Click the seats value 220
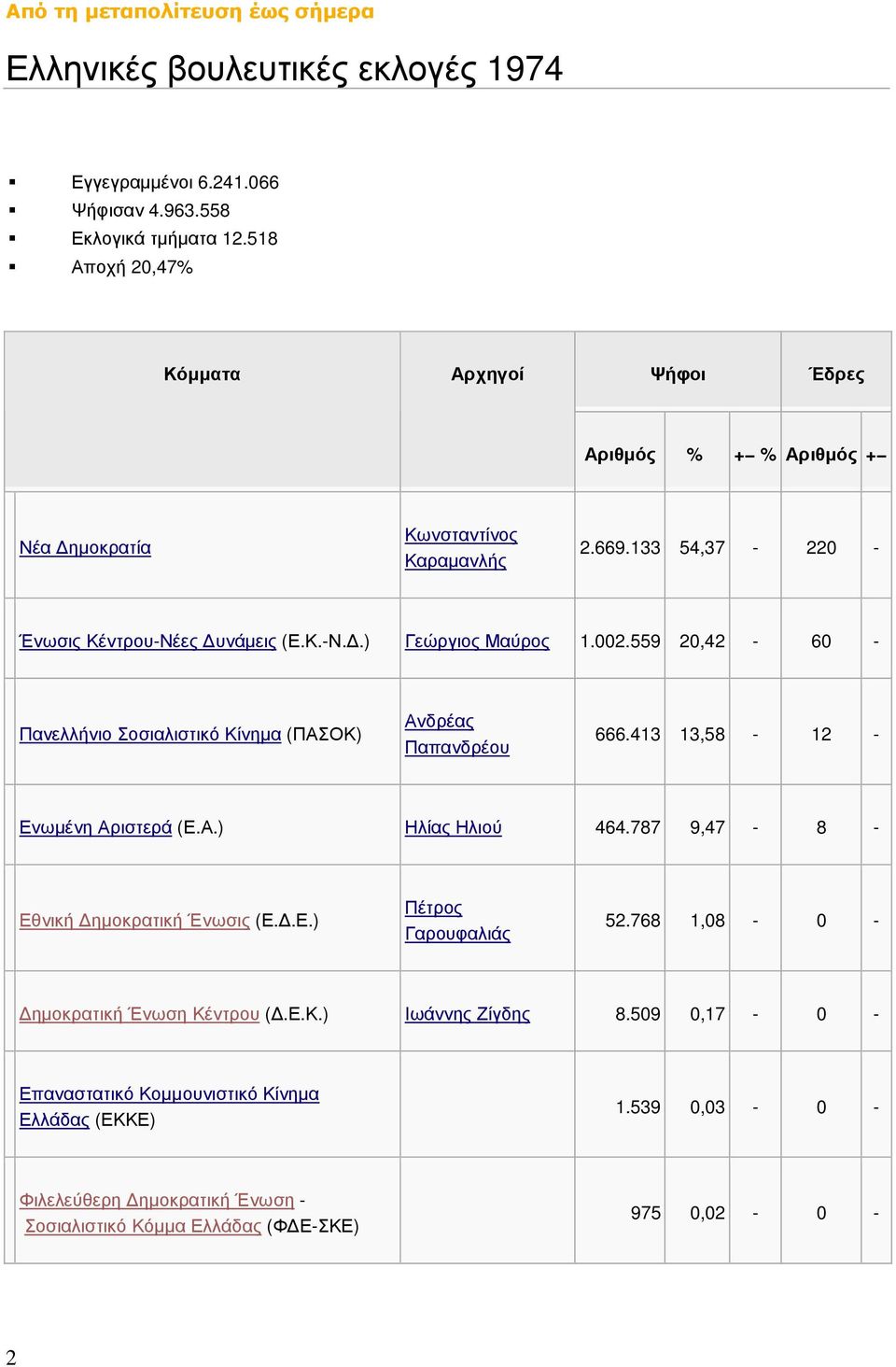896x1367 pixels. (821, 548)
